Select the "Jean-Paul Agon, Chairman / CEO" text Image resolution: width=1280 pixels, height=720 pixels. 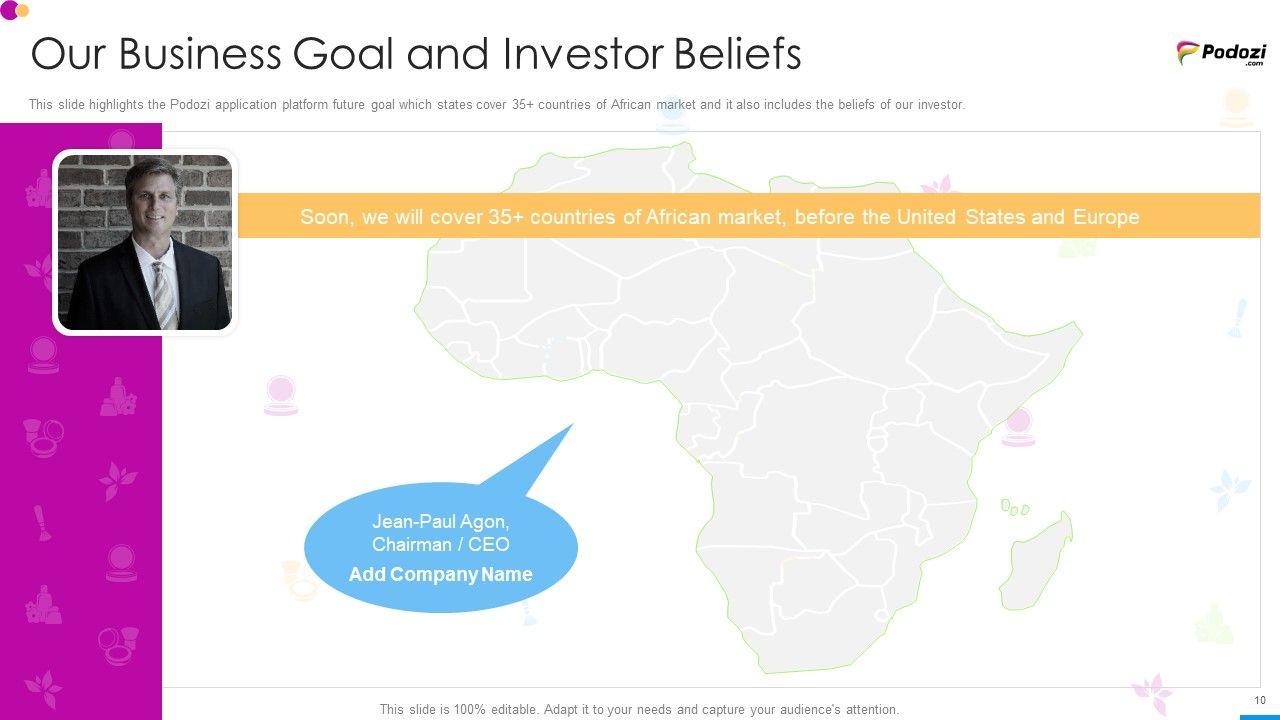point(440,532)
